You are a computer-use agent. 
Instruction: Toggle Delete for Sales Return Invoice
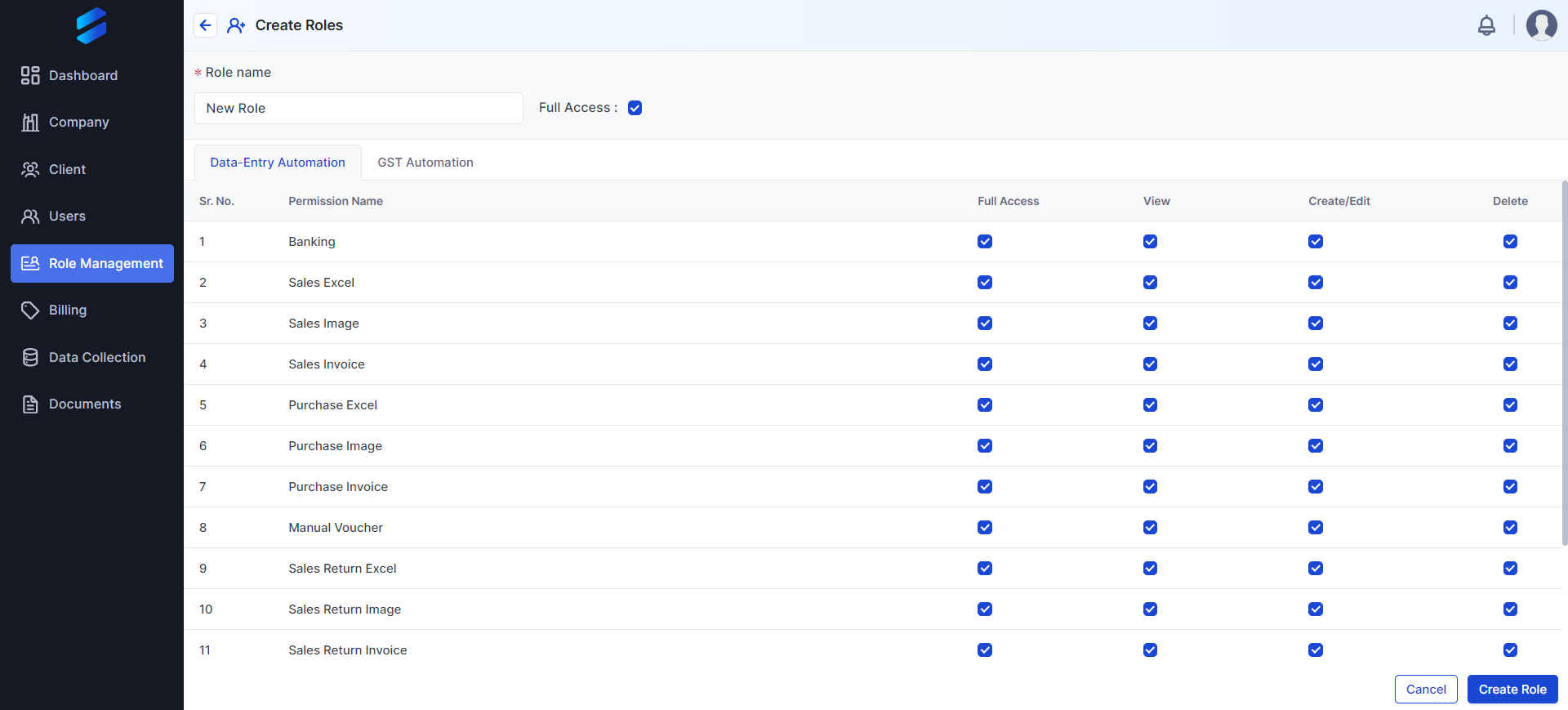click(1510, 650)
